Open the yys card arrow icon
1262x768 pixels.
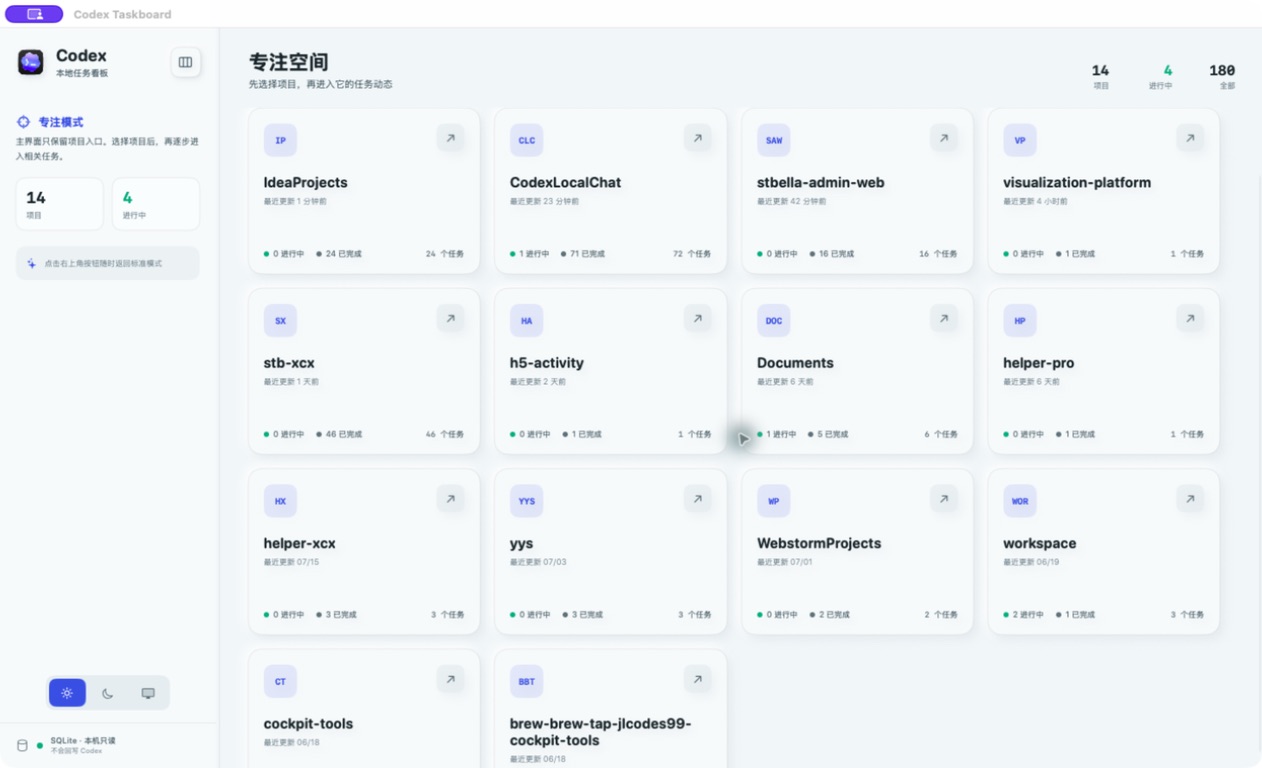[698, 499]
